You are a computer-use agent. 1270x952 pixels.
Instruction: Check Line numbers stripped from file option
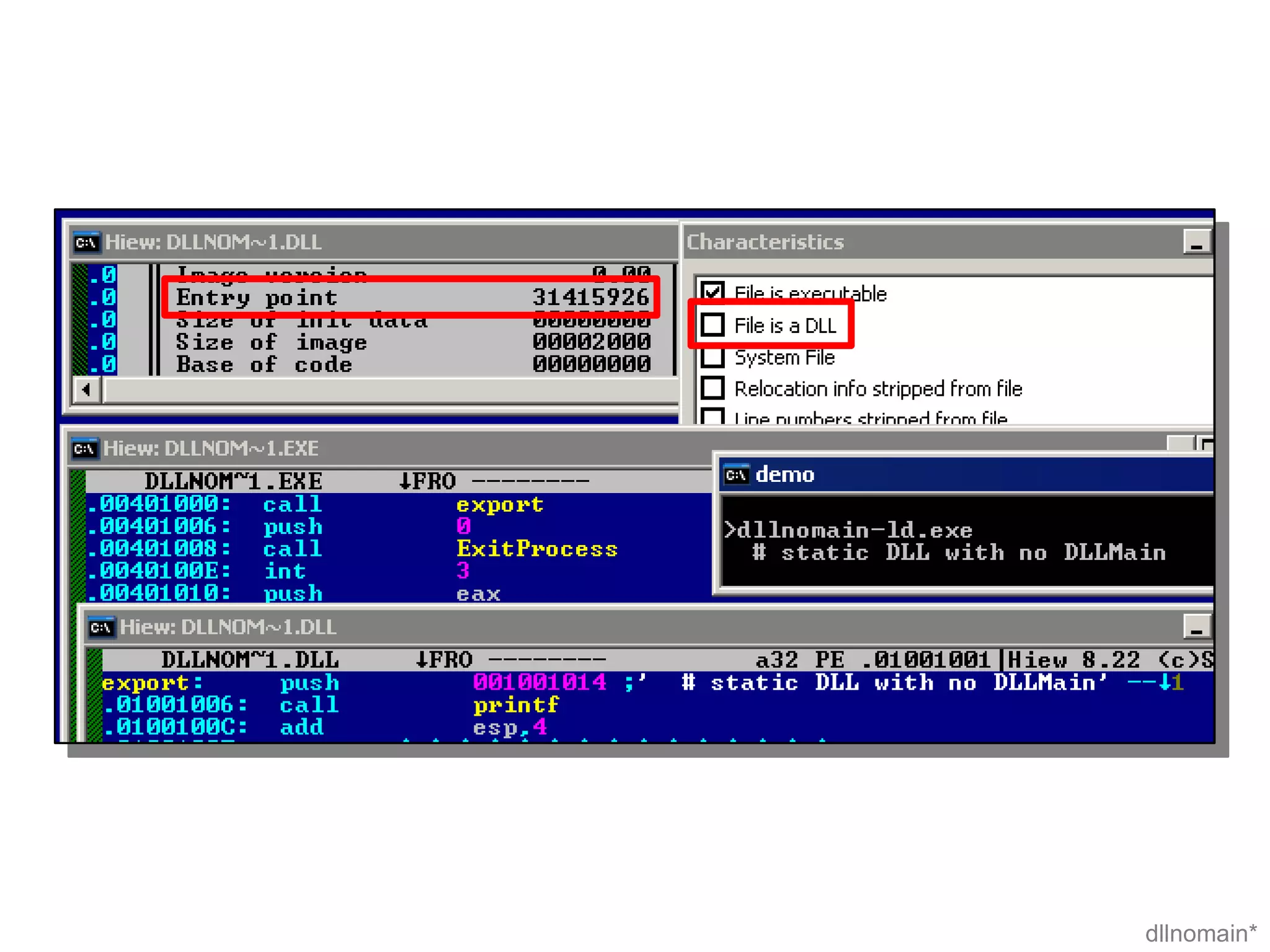713,416
